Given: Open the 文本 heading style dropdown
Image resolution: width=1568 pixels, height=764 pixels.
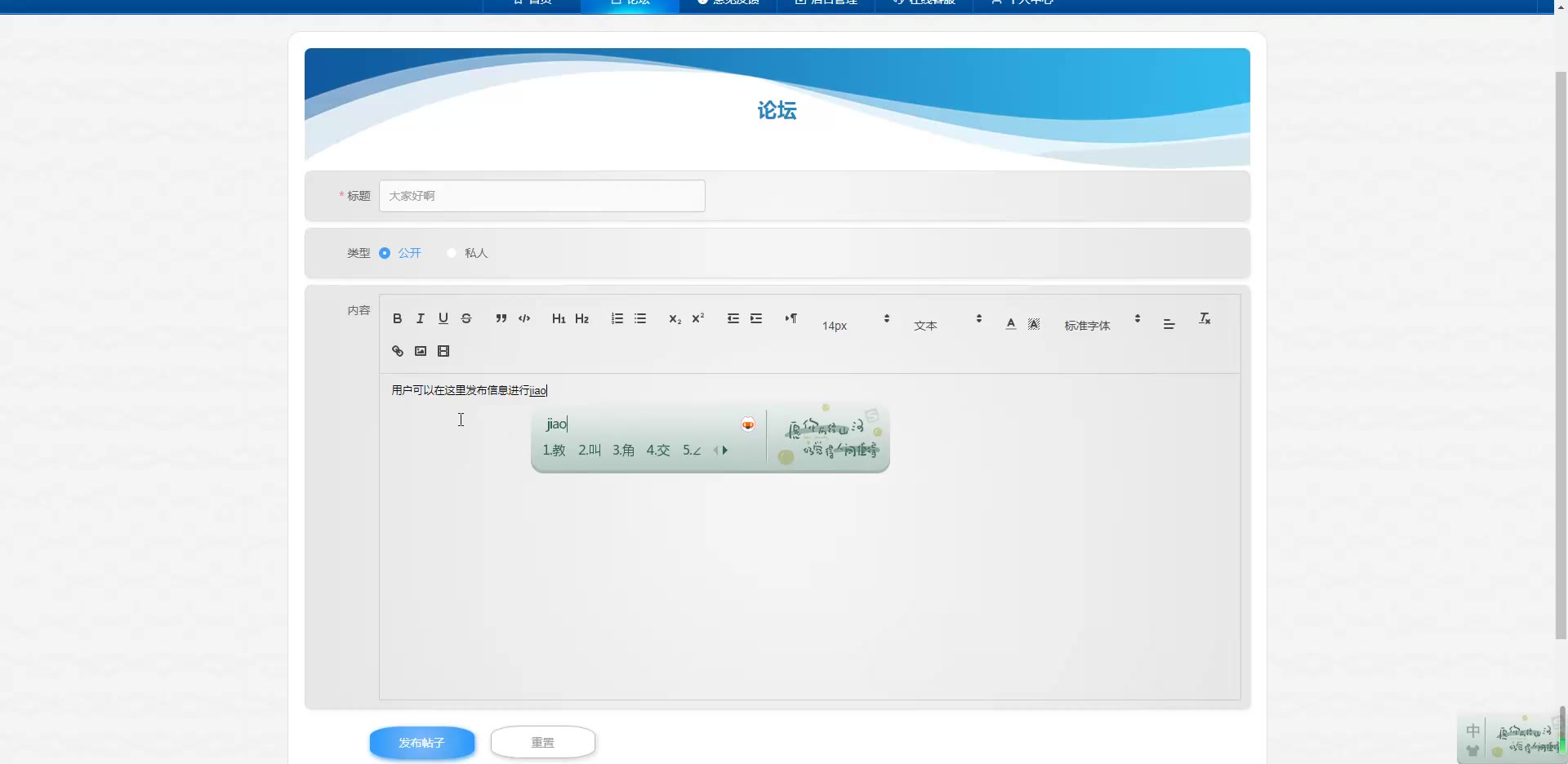Looking at the screenshot, I should click(947, 323).
